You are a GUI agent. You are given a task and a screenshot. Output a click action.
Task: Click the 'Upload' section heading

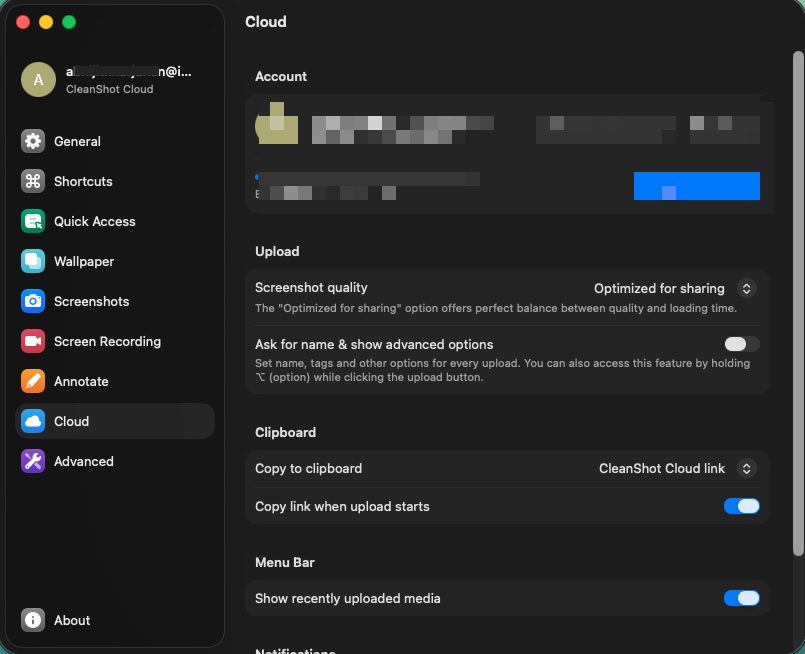[x=277, y=252]
